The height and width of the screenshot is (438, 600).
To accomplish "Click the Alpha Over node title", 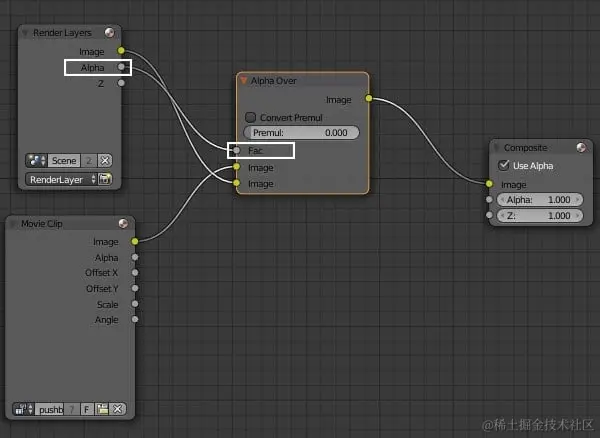I will pos(274,81).
